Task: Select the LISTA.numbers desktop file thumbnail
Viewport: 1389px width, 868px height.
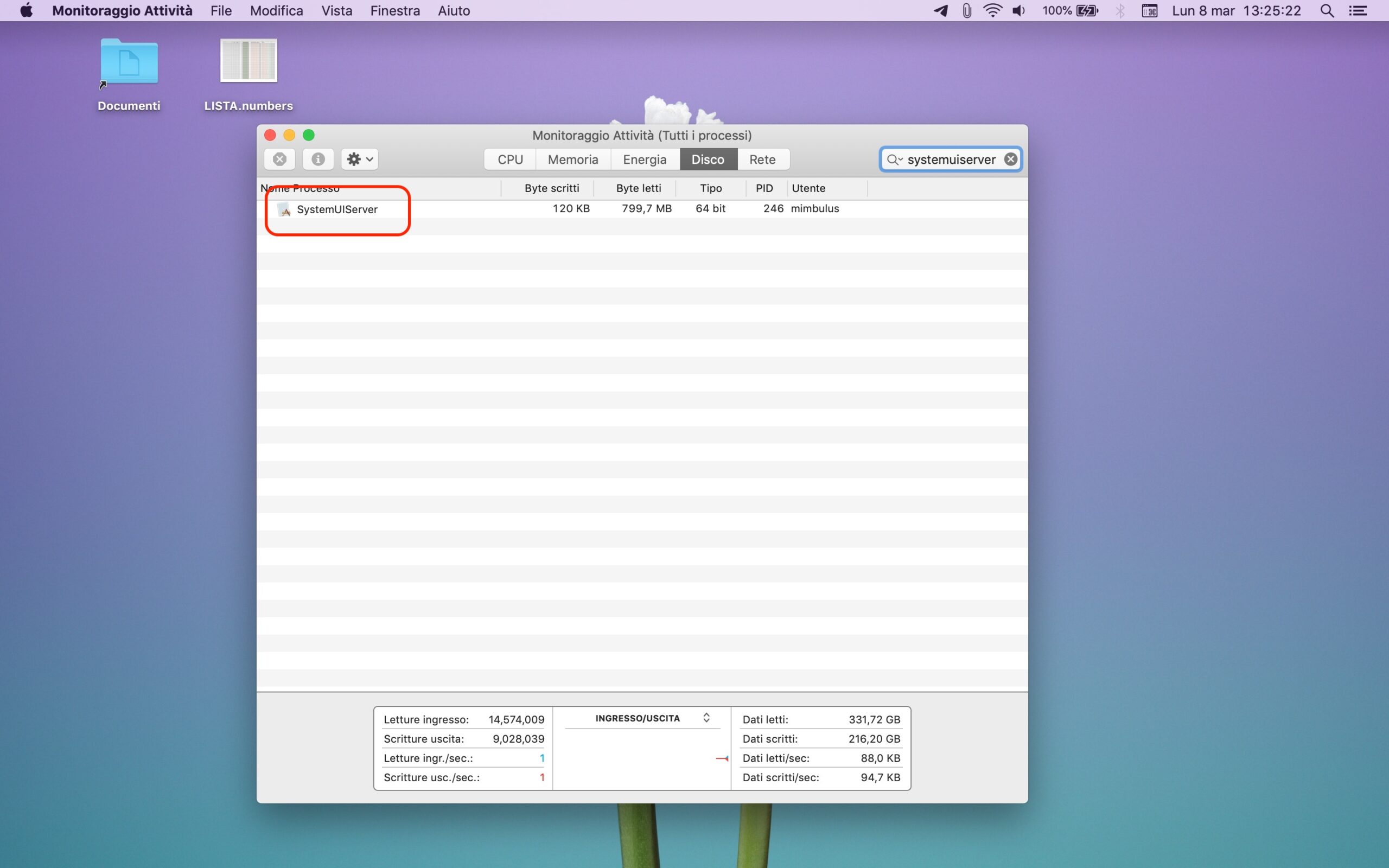Action: click(x=249, y=61)
